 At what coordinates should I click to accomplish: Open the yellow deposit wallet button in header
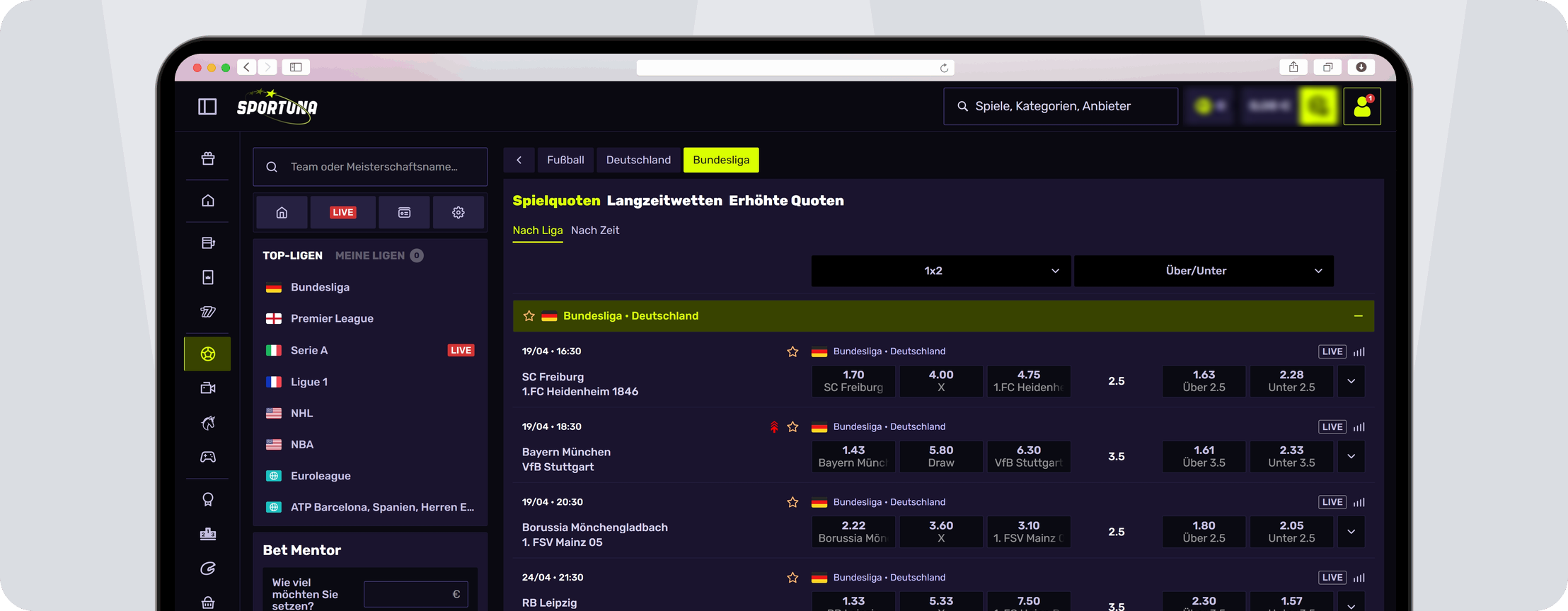coord(1318,106)
